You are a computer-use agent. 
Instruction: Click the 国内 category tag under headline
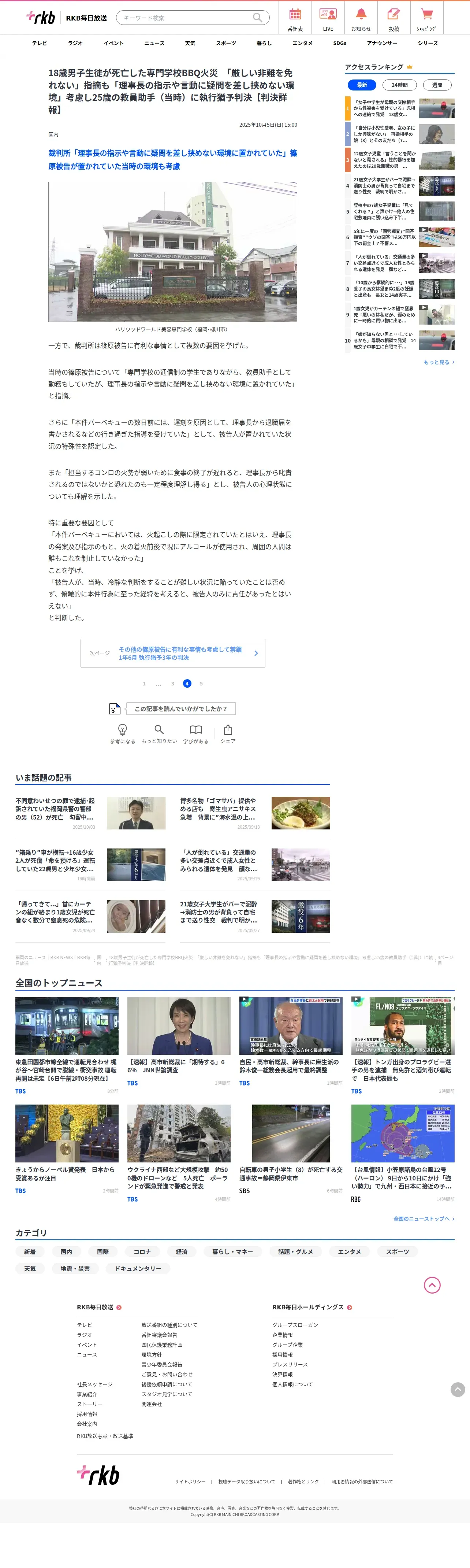(x=53, y=134)
